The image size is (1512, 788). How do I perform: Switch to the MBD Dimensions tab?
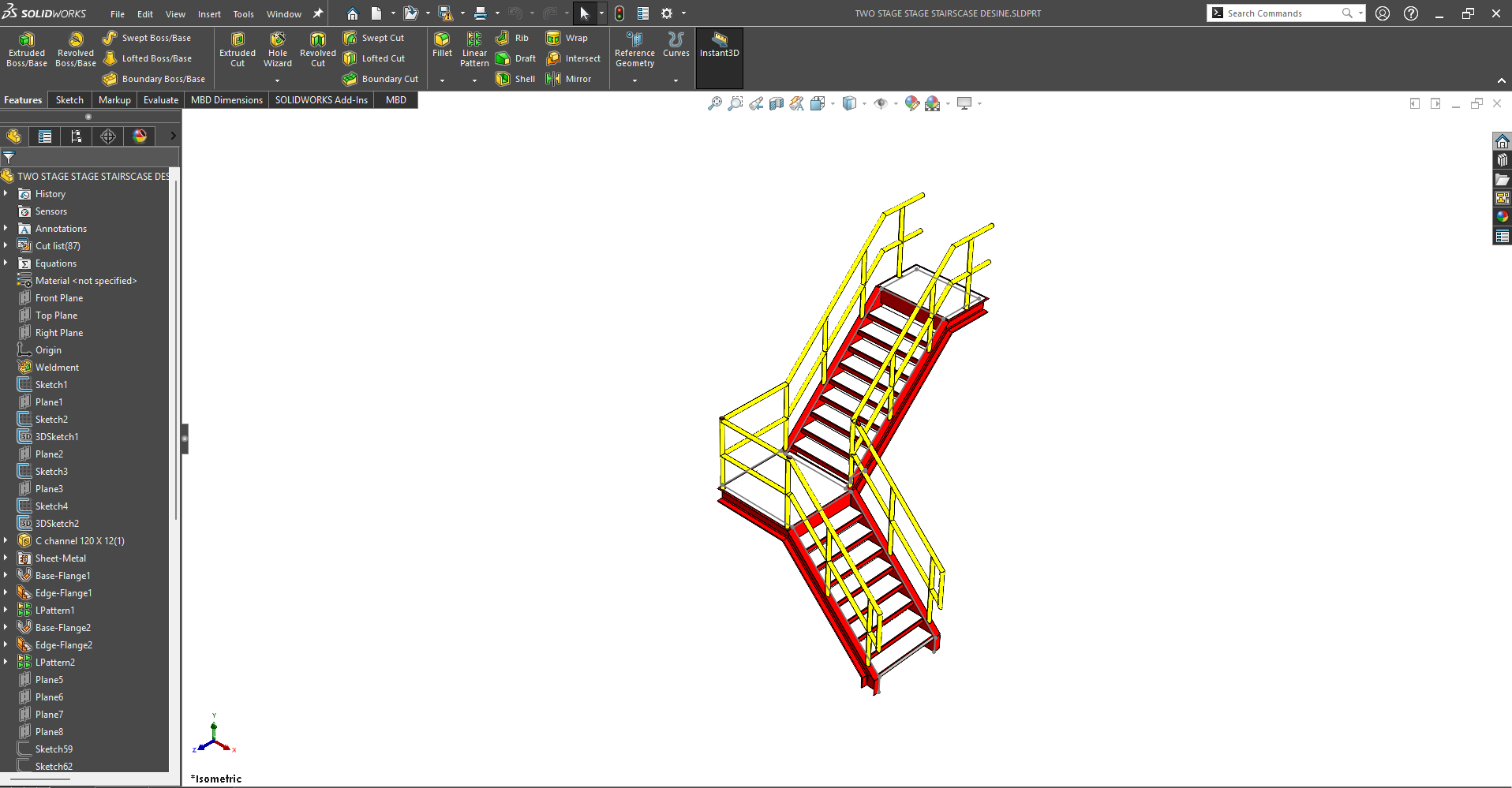point(226,100)
